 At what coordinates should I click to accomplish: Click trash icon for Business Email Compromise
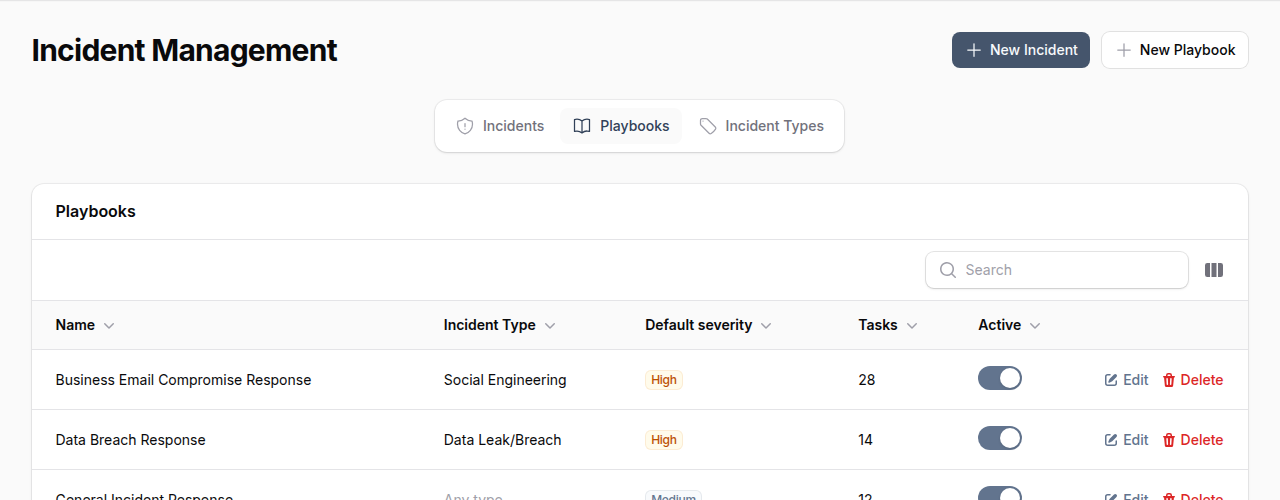tap(1169, 380)
